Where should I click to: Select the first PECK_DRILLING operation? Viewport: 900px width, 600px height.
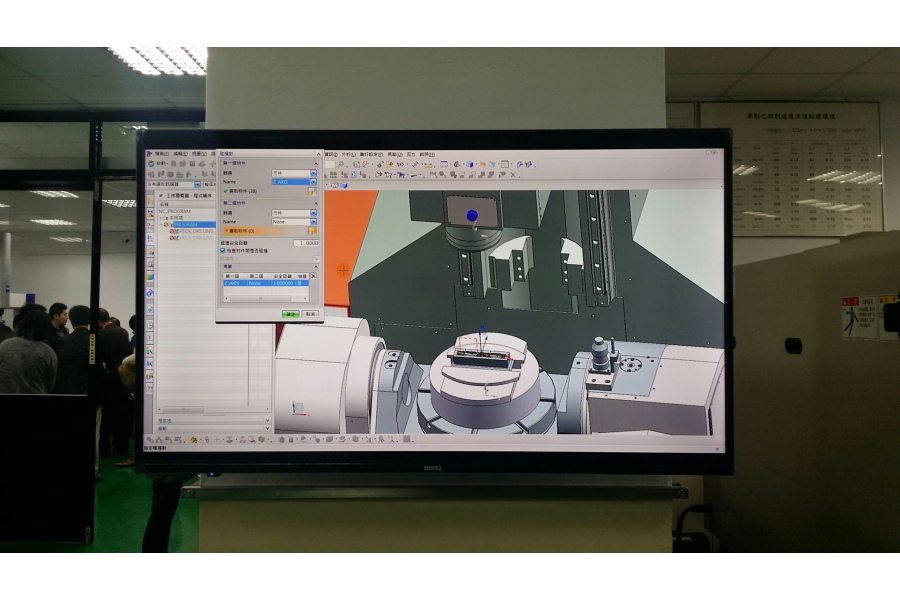tap(196, 231)
